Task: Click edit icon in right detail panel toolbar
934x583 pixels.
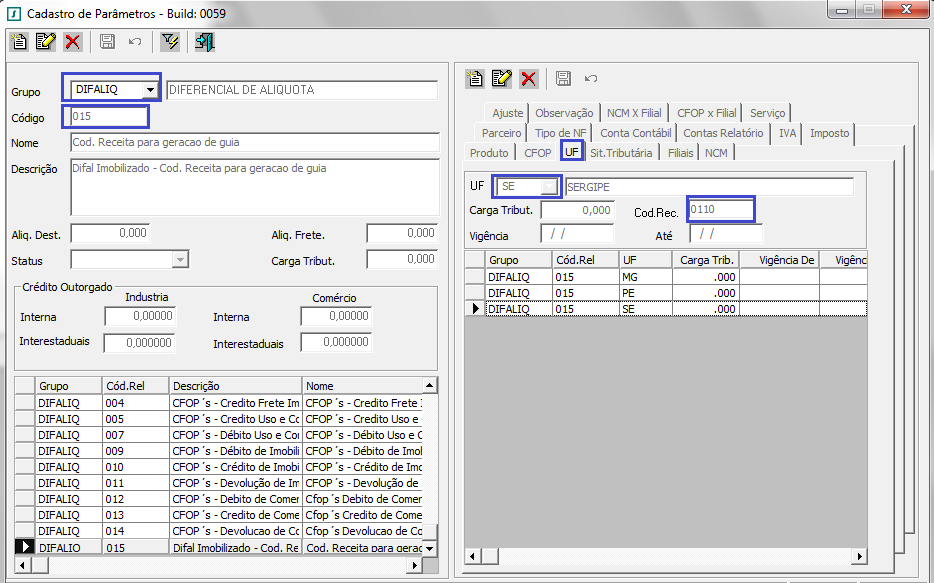Action: (x=502, y=78)
